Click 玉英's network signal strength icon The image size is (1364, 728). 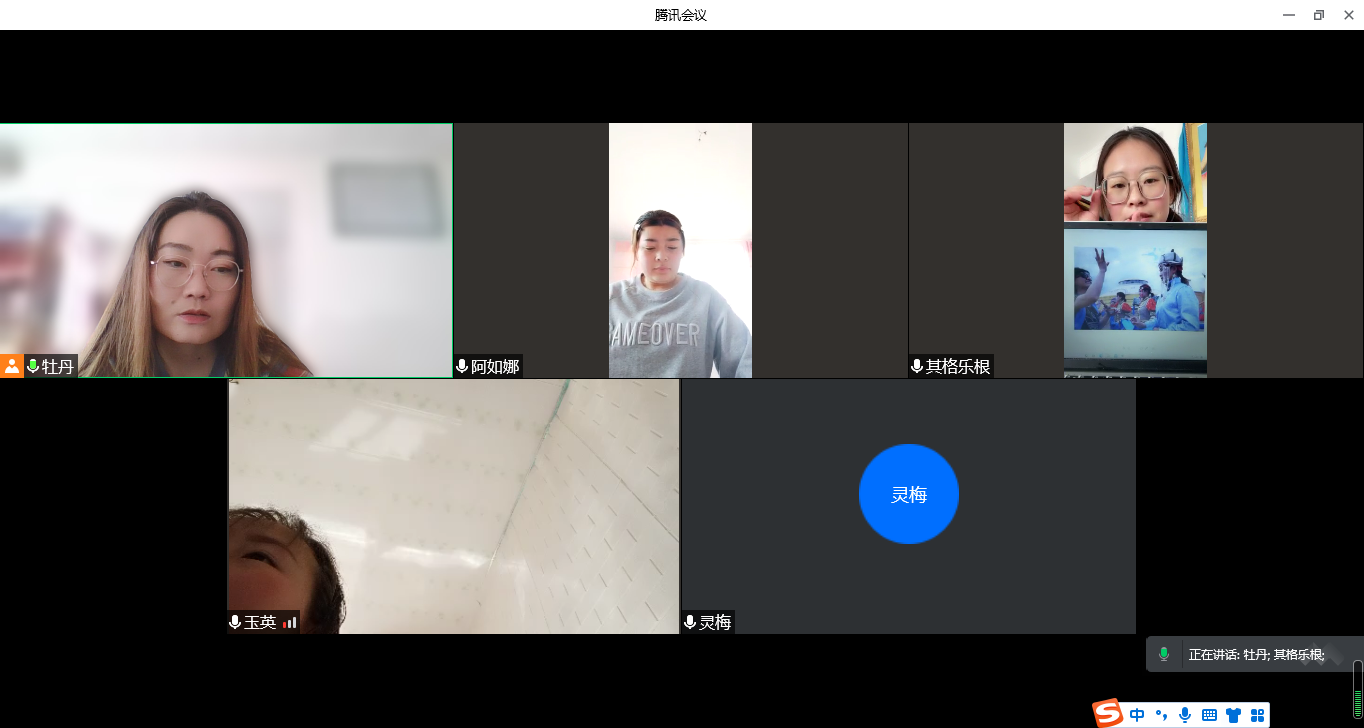click(290, 622)
